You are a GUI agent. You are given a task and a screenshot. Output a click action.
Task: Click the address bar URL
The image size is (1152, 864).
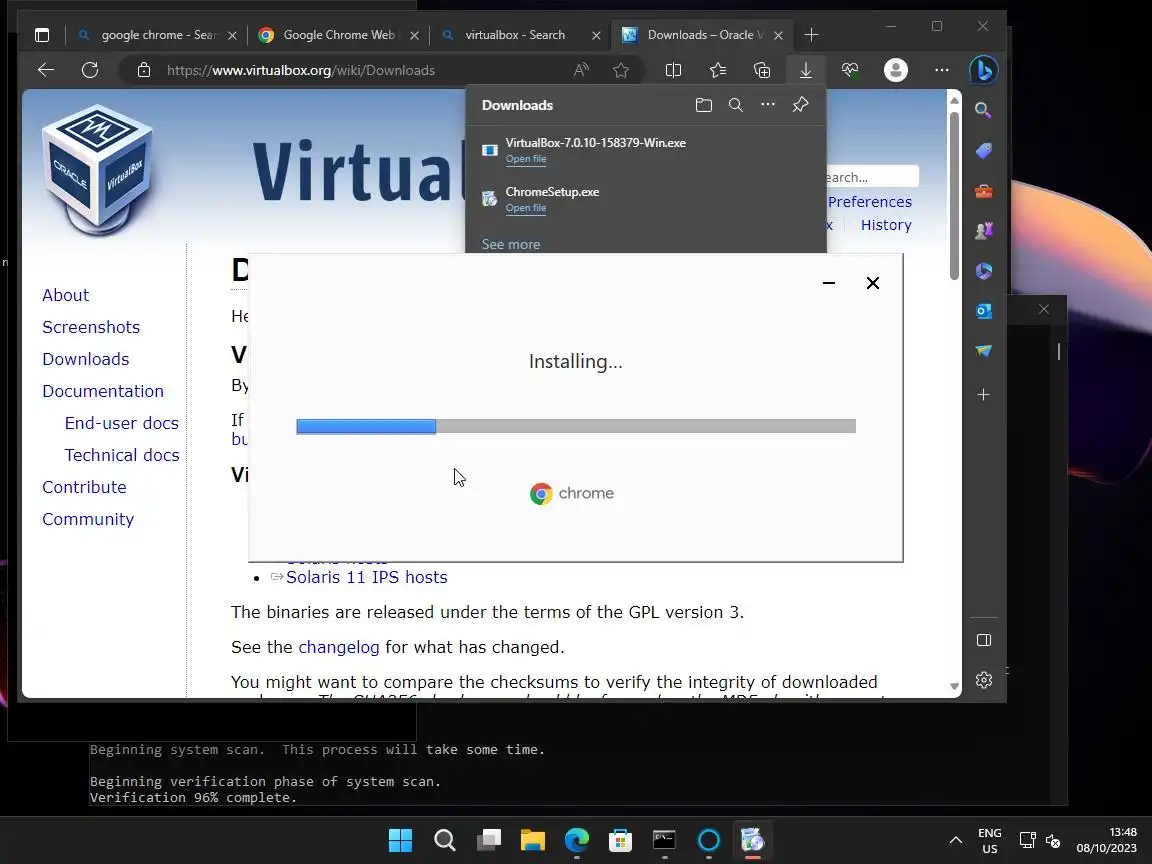[300, 71]
